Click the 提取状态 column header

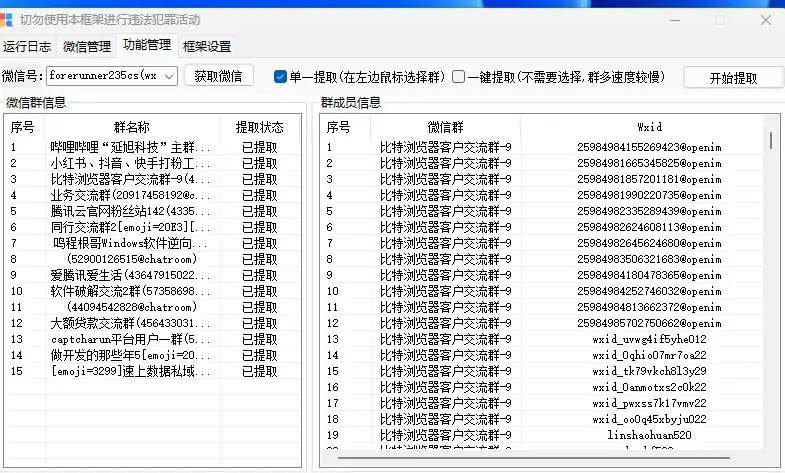pyautogui.click(x=259, y=127)
